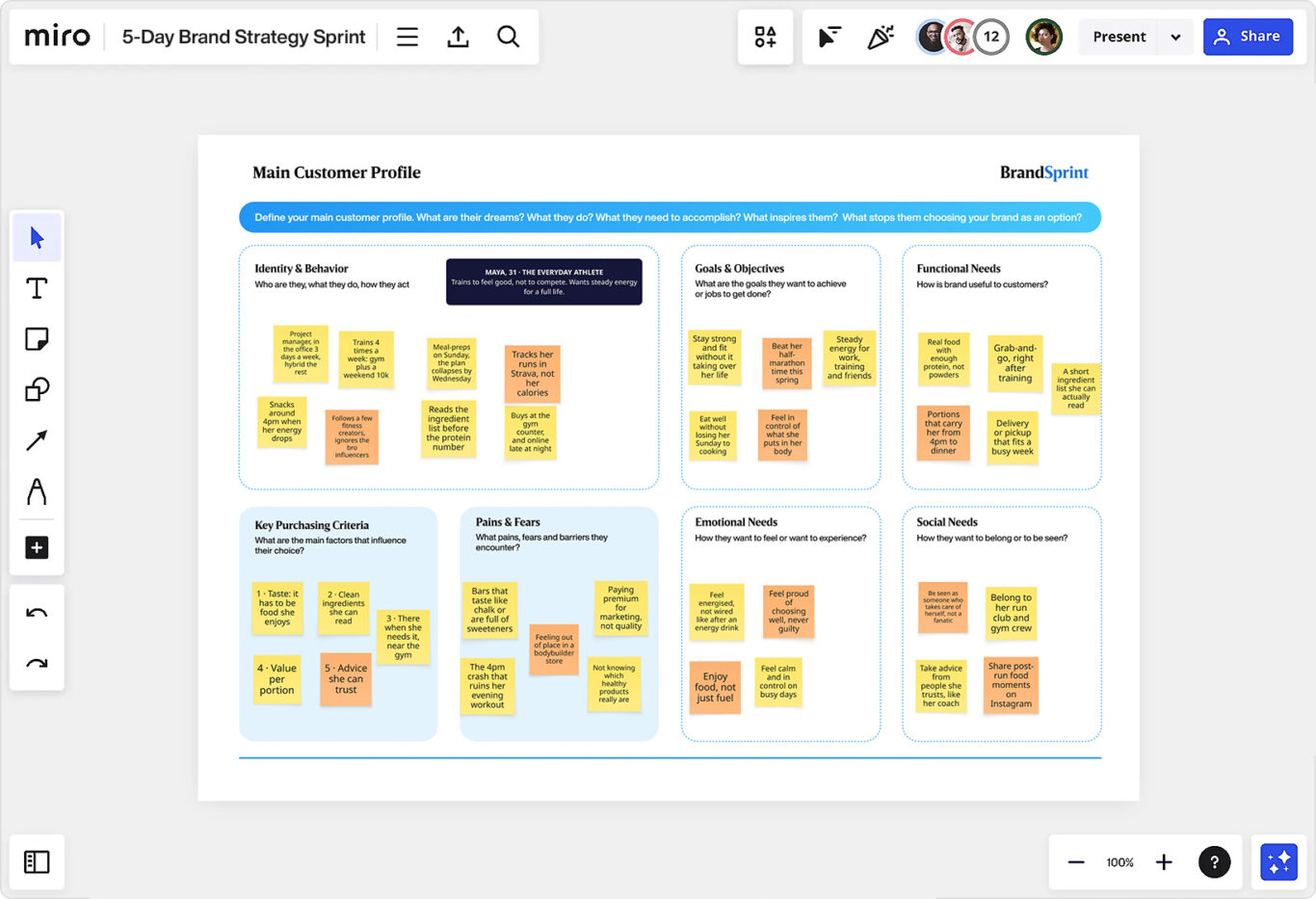Open your profile avatar menu
This screenshot has width=1316, height=899.
[1043, 37]
